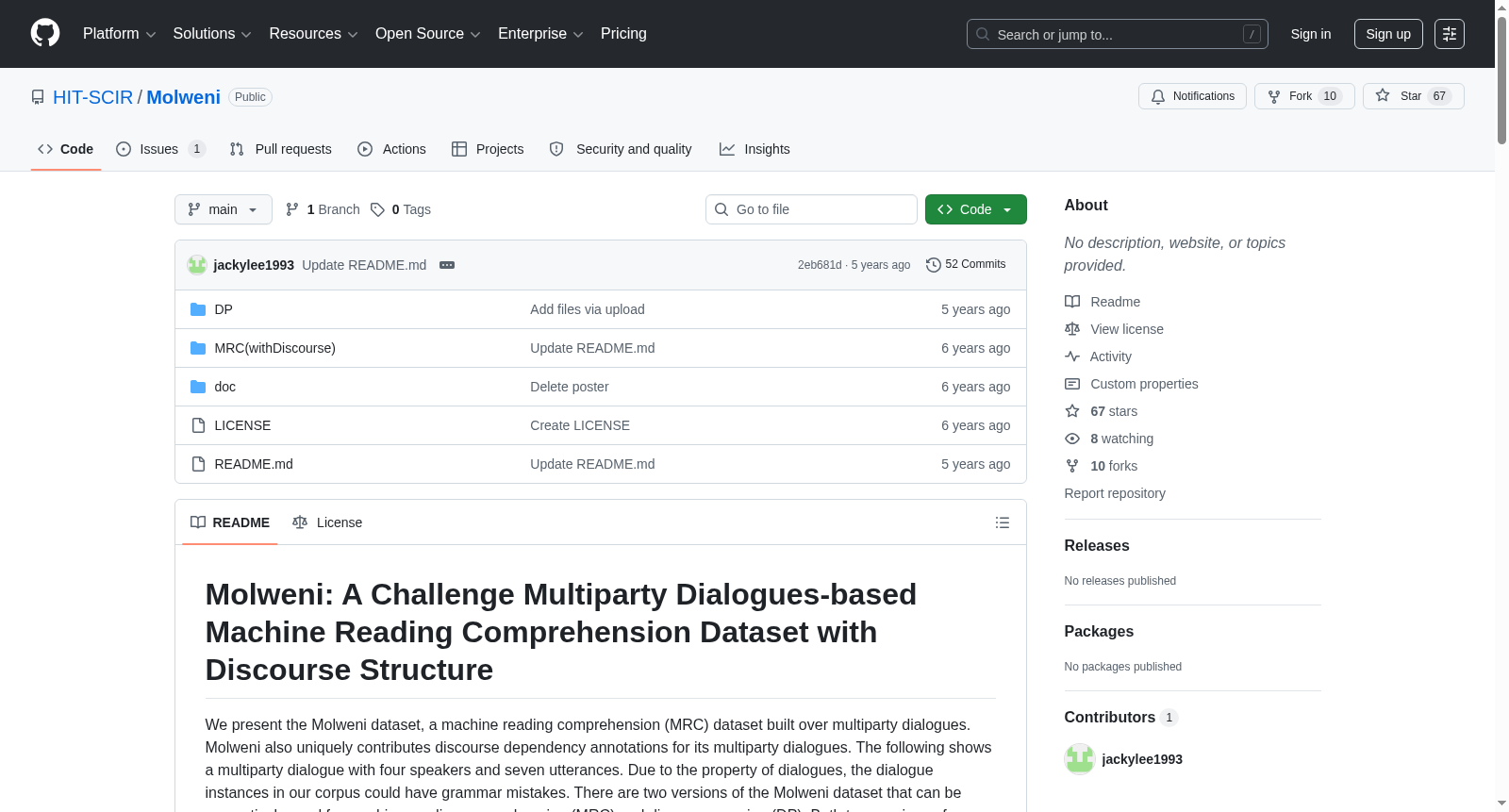Click the README.md file icon
This screenshot has width=1509, height=812.
point(198,464)
